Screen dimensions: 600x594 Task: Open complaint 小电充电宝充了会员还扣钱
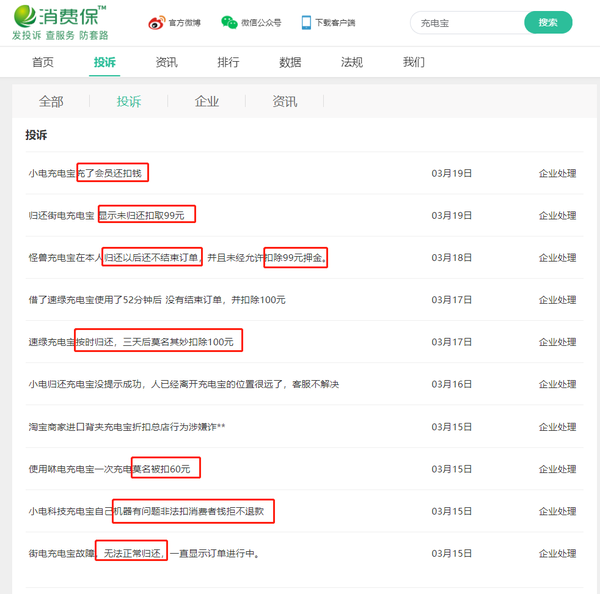click(x=85, y=173)
